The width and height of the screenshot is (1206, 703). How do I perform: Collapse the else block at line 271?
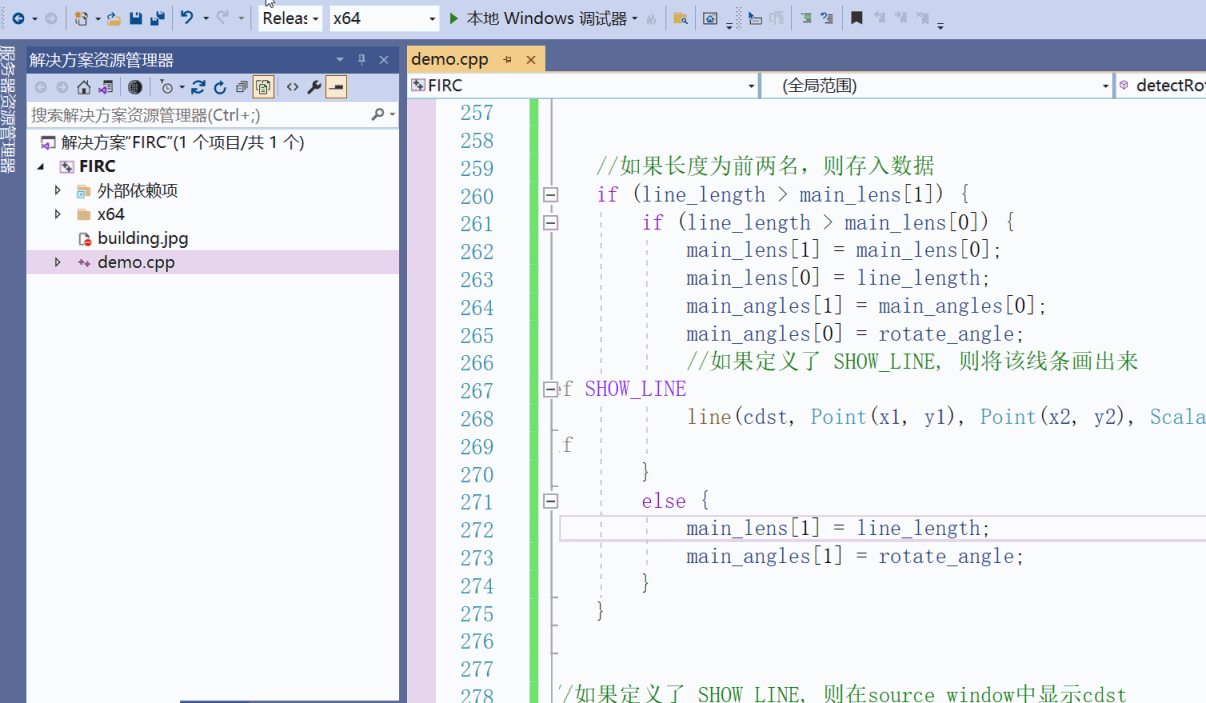[x=550, y=501]
